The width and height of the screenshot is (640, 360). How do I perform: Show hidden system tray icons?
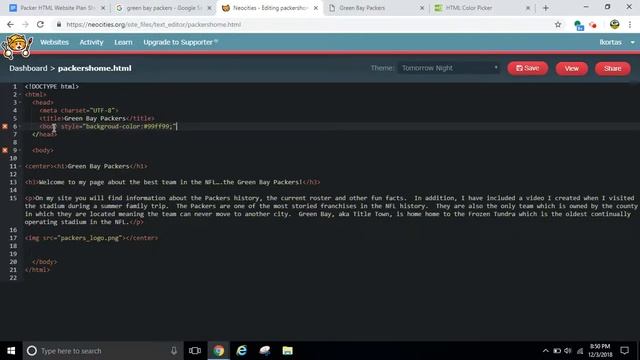click(x=545, y=351)
